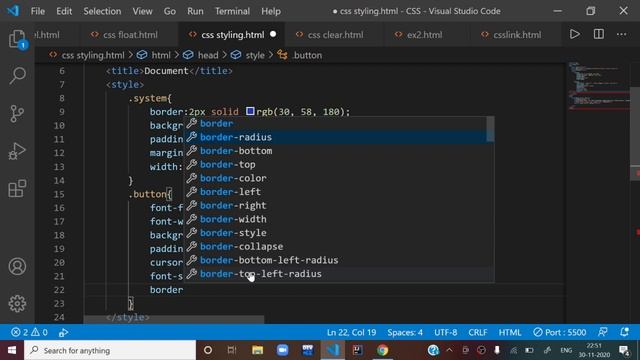Open notifications bell in status bar
Screen dimensions: 640x360
624,332
